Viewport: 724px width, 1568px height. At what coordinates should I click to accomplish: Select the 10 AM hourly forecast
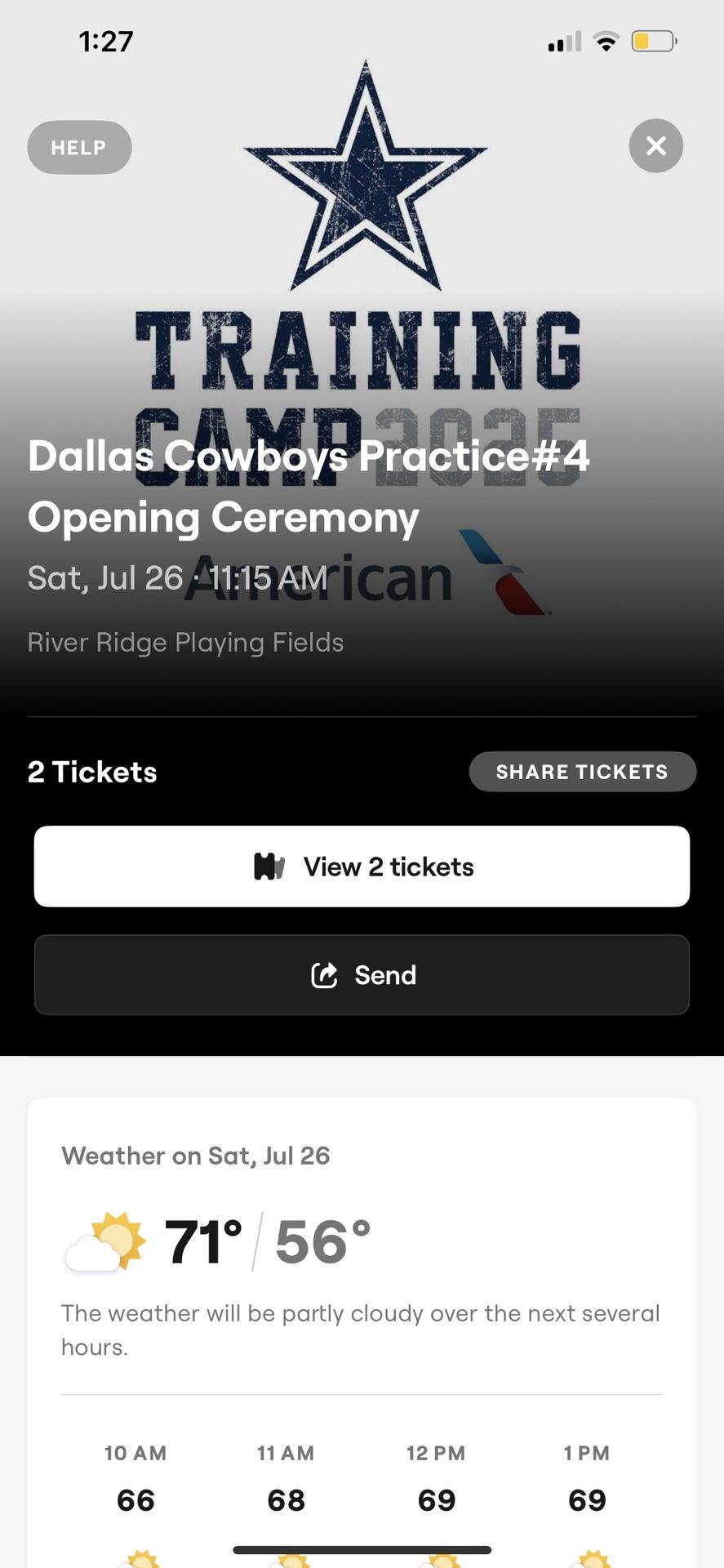tap(135, 1478)
